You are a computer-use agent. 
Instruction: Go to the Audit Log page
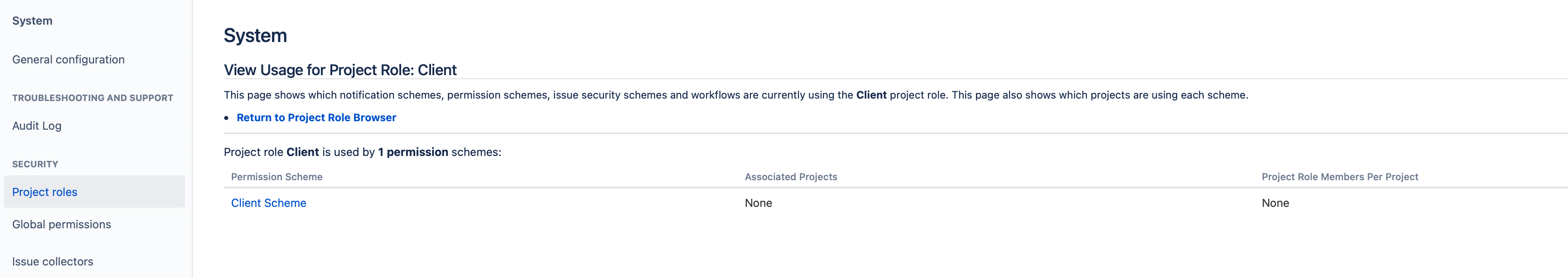36,126
